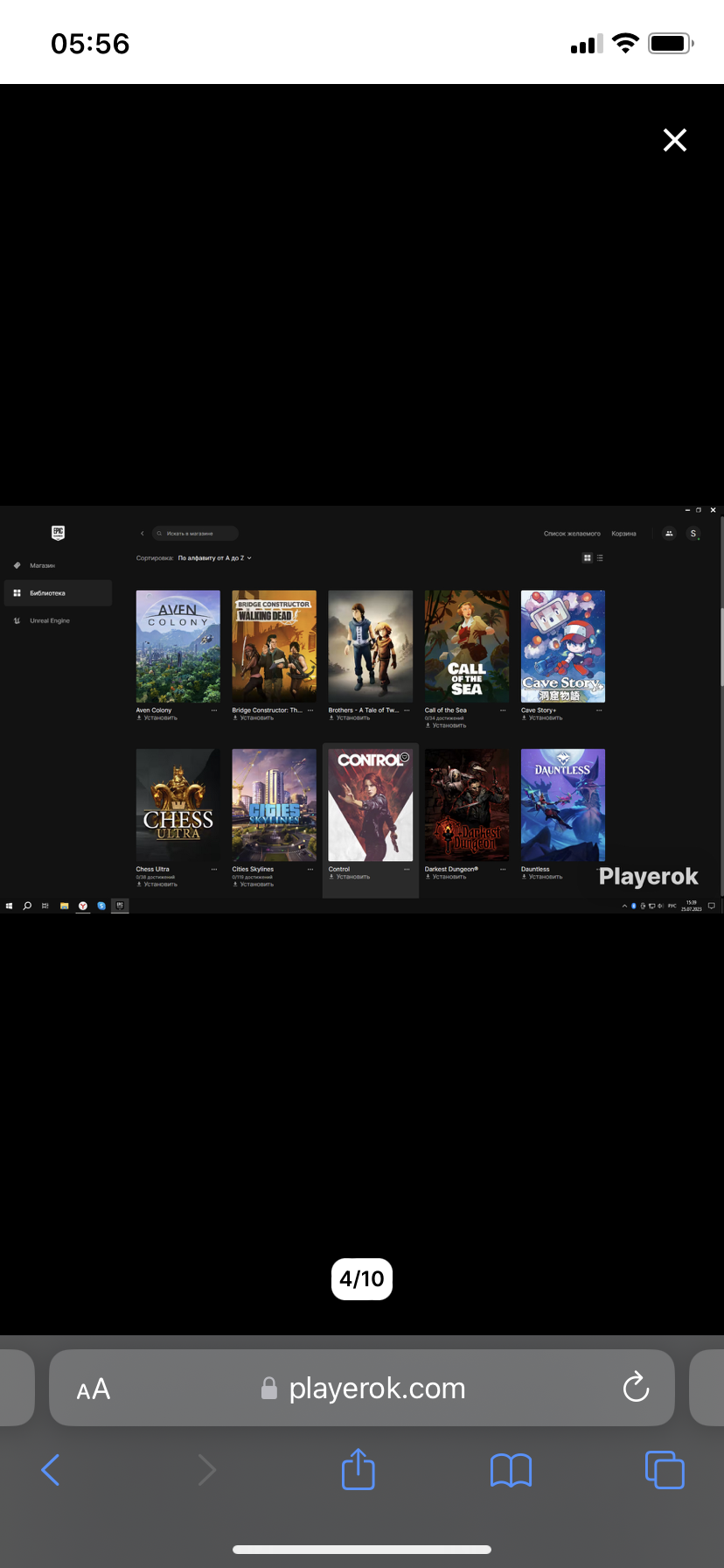This screenshot has width=724, height=1568.
Task: Open the three-dot menu for Aven Colony
Action: click(x=214, y=710)
